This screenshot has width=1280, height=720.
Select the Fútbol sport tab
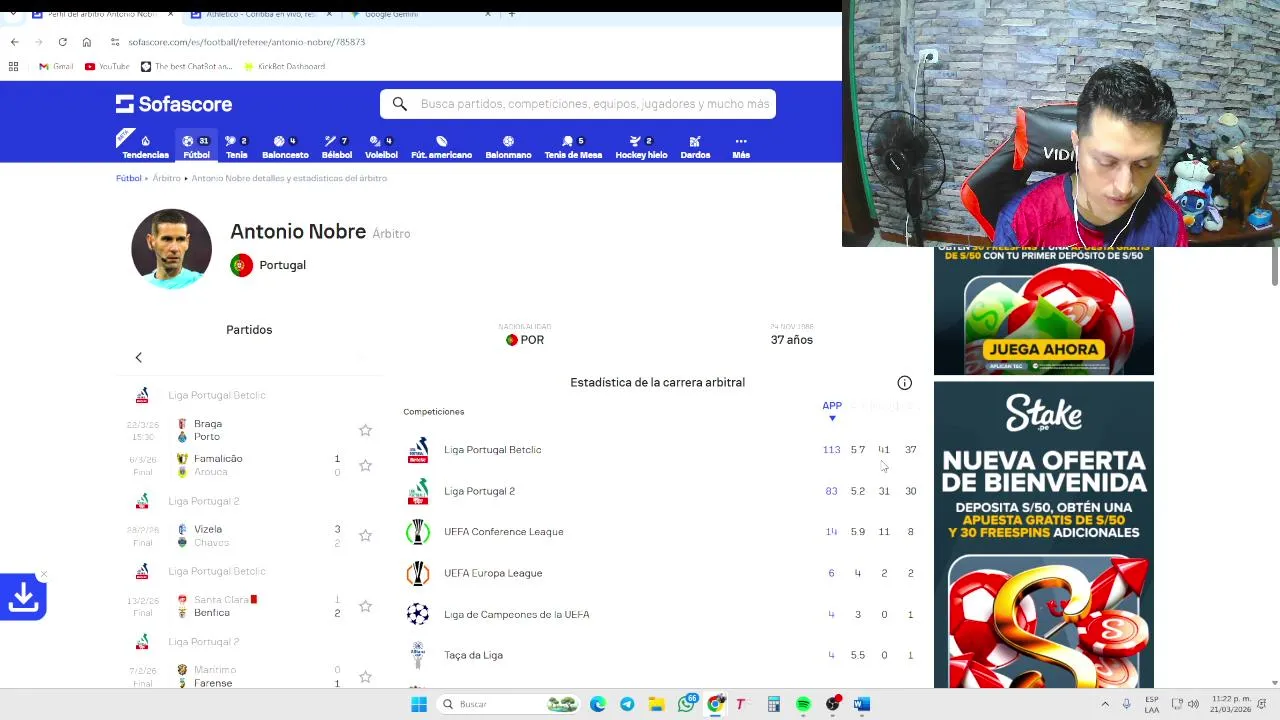[196, 147]
